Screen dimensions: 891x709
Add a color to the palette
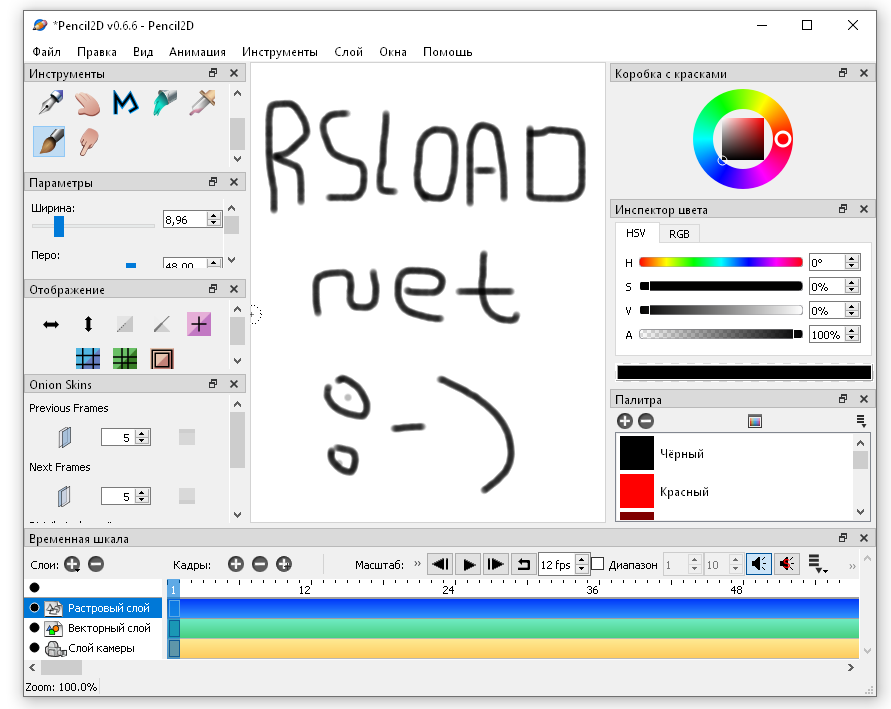[624, 421]
